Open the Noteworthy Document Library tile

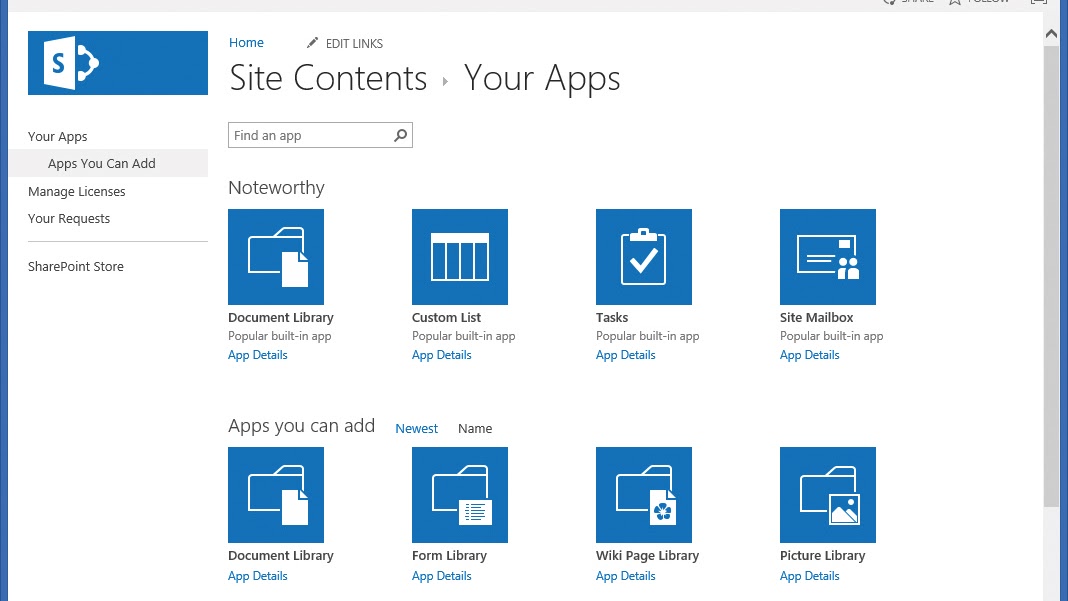pyautogui.click(x=276, y=257)
